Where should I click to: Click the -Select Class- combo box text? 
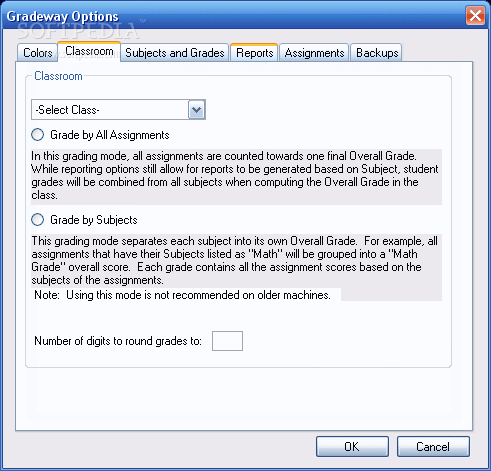(x=67, y=110)
